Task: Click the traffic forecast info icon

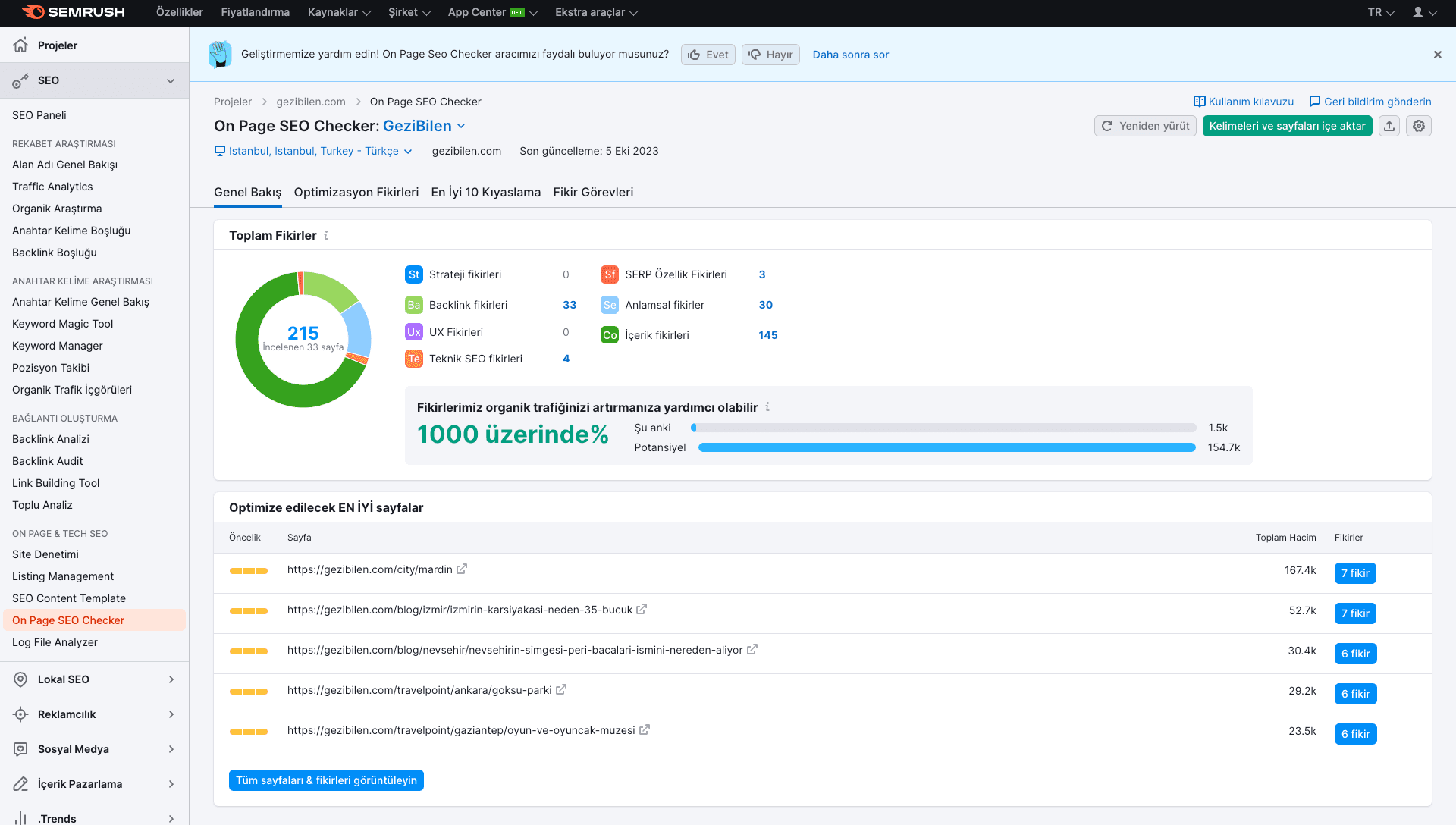Action: 767,407
